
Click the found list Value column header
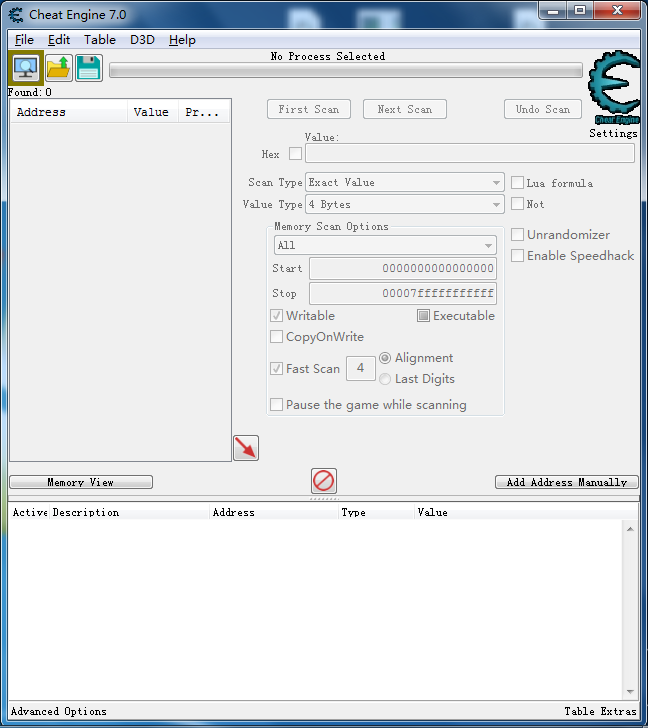pos(153,112)
